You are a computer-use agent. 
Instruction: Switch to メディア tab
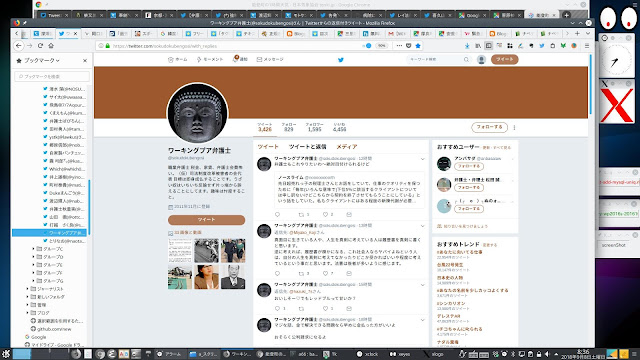click(x=347, y=147)
